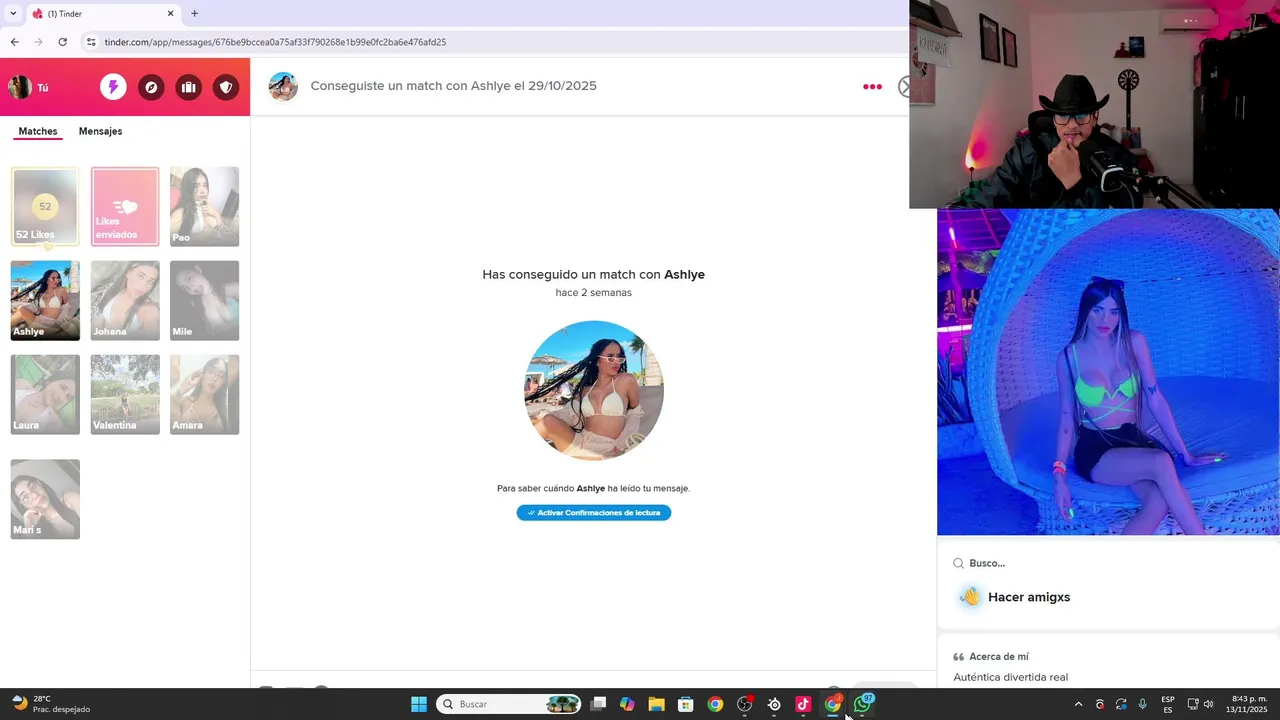Go forward with the browser forward arrow
This screenshot has width=1280, height=720.
(x=38, y=42)
